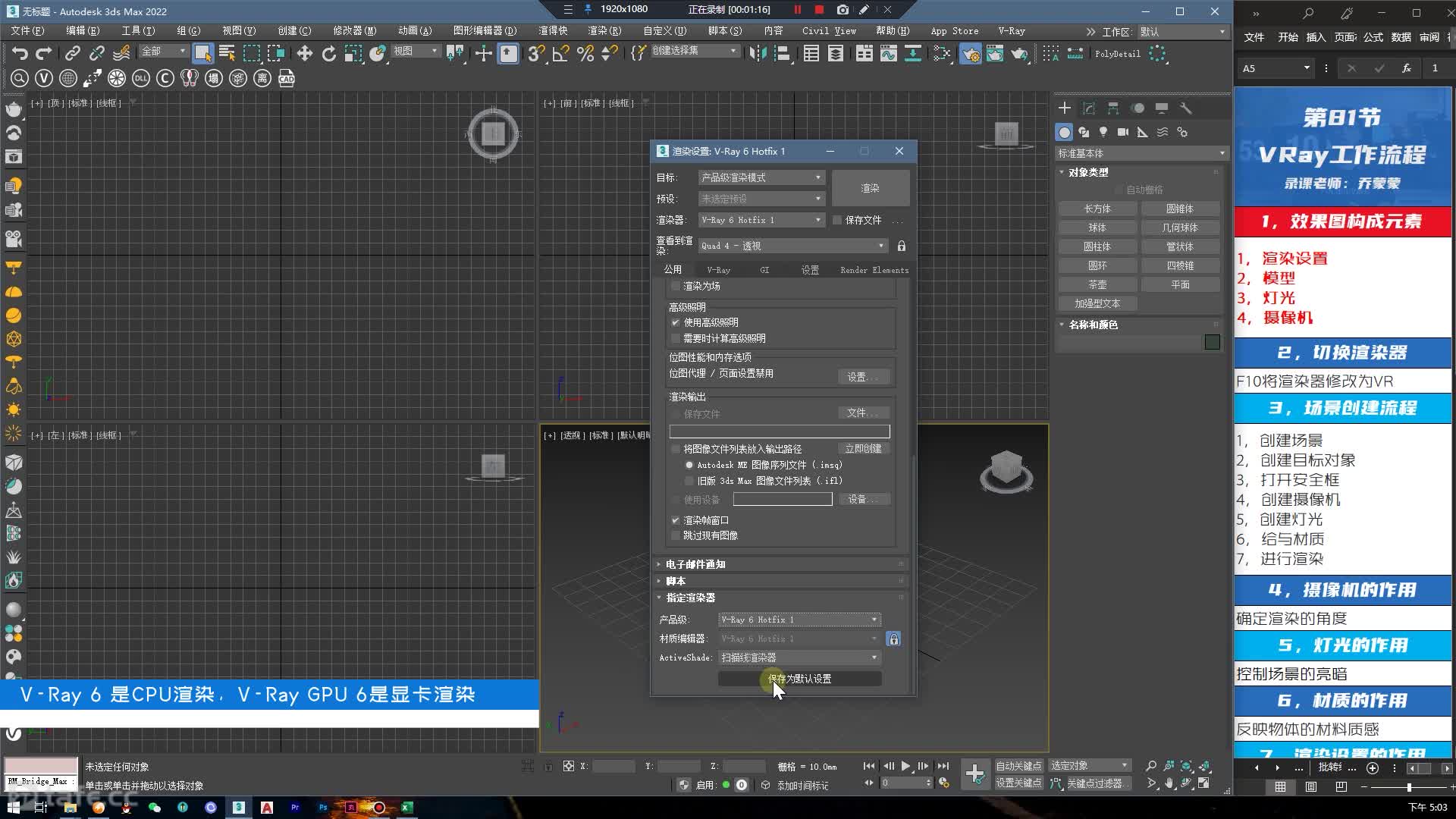
Task: Open Excel from the Windows taskbar
Action: pos(406,808)
